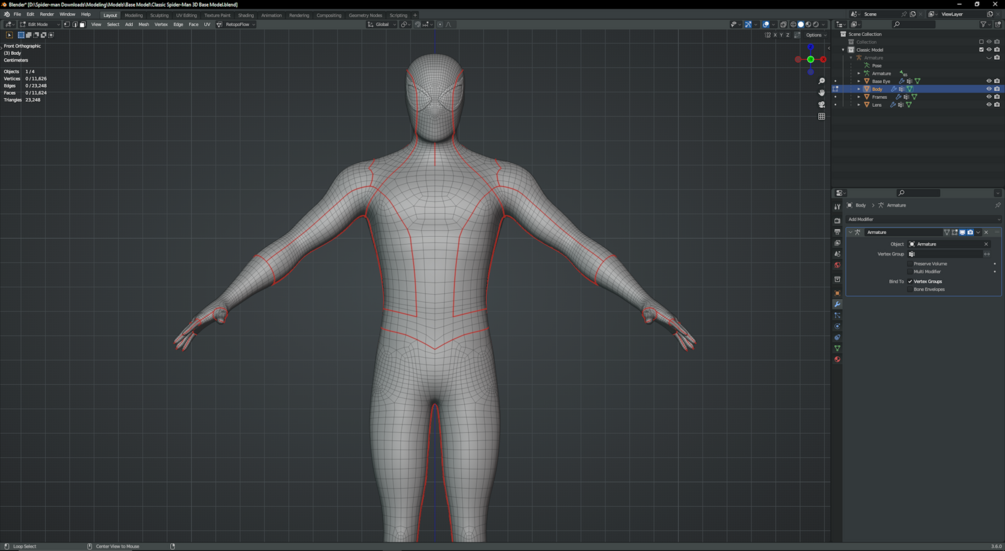This screenshot has height=551, width=1005.
Task: Open the RetopoFlow menu button
Action: [x=238, y=24]
